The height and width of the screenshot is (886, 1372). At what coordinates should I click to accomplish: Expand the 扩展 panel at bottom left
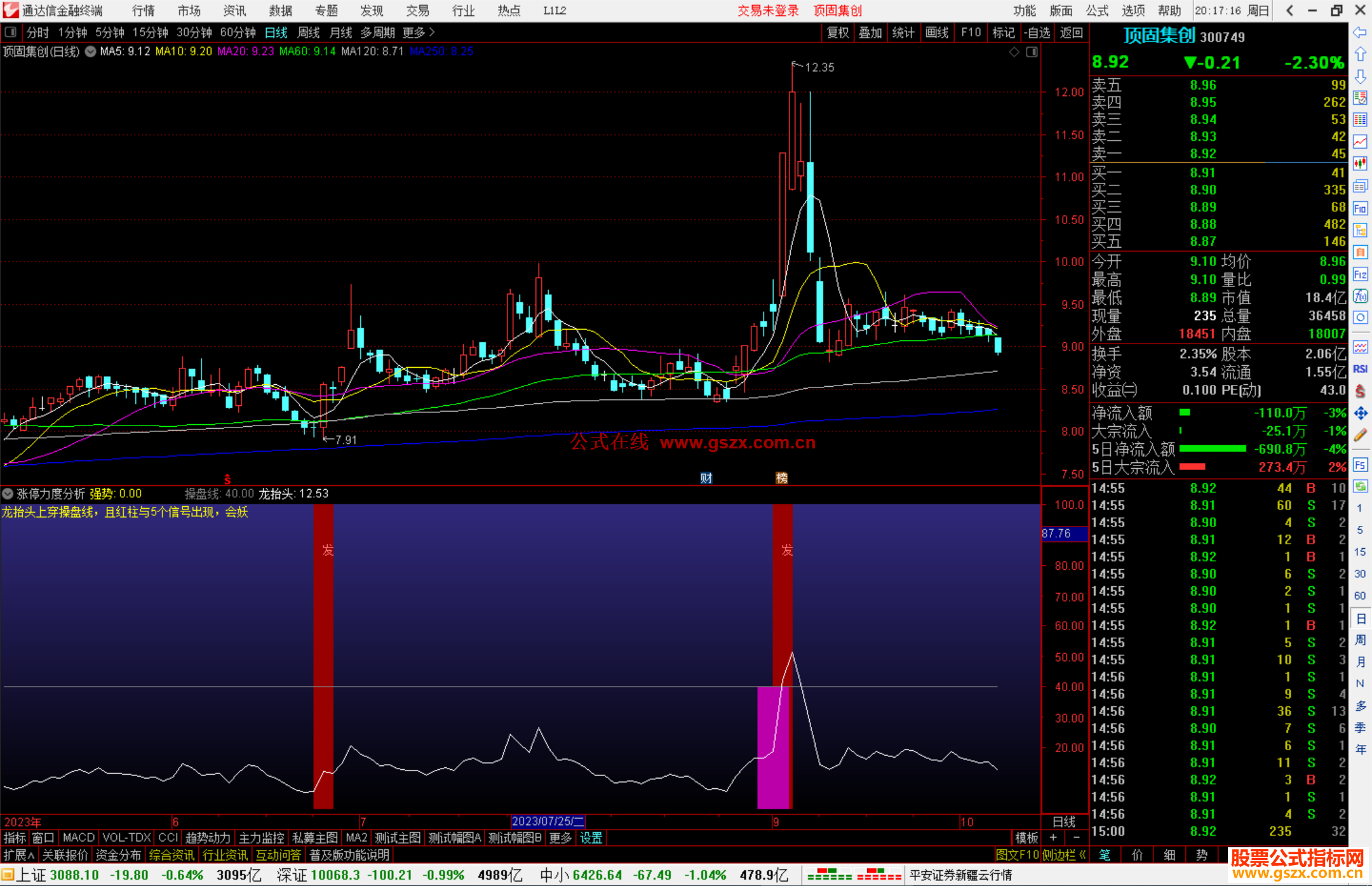(x=19, y=855)
